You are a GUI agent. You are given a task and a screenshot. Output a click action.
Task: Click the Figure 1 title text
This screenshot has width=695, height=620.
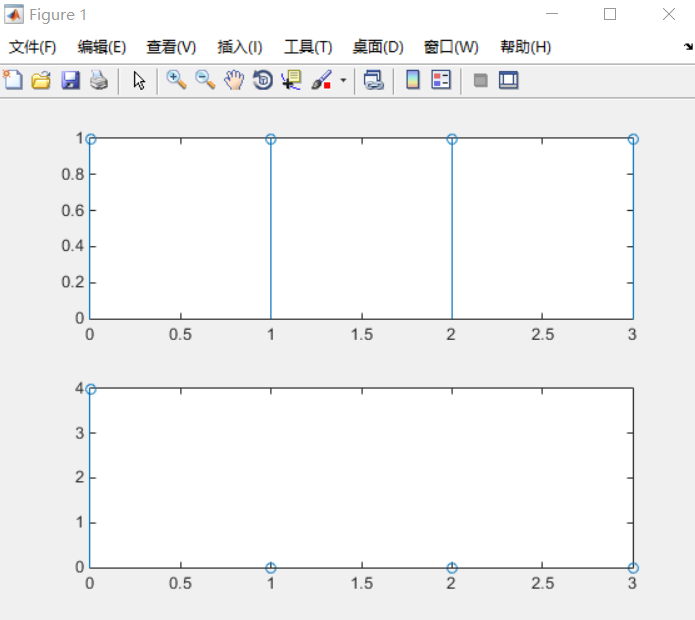(58, 15)
